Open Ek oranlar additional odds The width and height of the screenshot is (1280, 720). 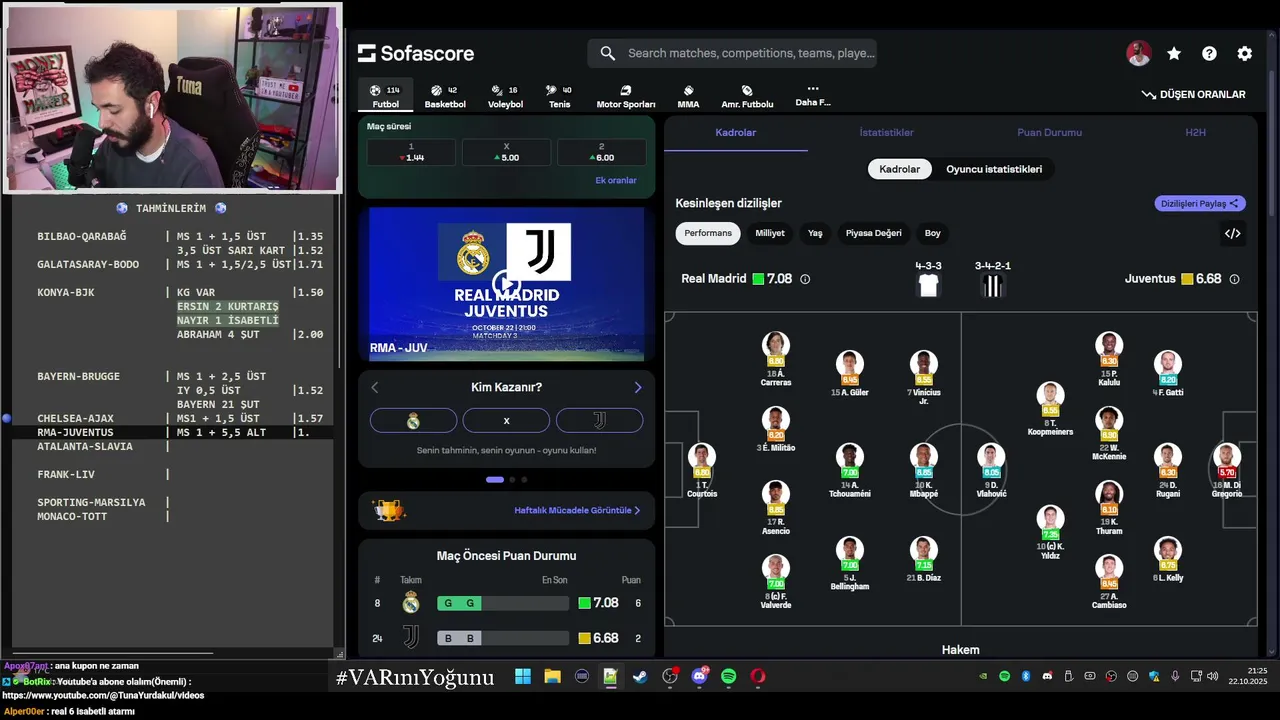tap(616, 181)
